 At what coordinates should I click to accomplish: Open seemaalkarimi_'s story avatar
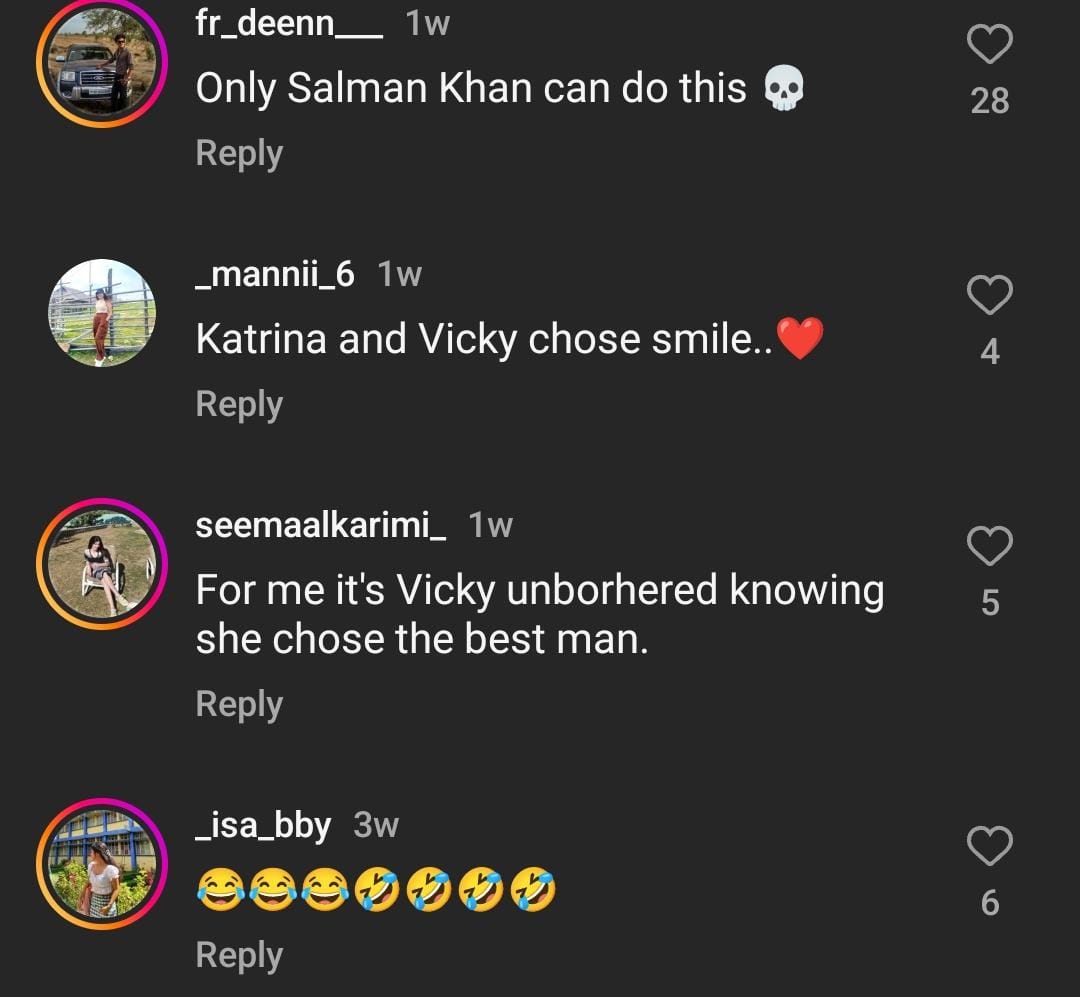pyautogui.click(x=102, y=564)
